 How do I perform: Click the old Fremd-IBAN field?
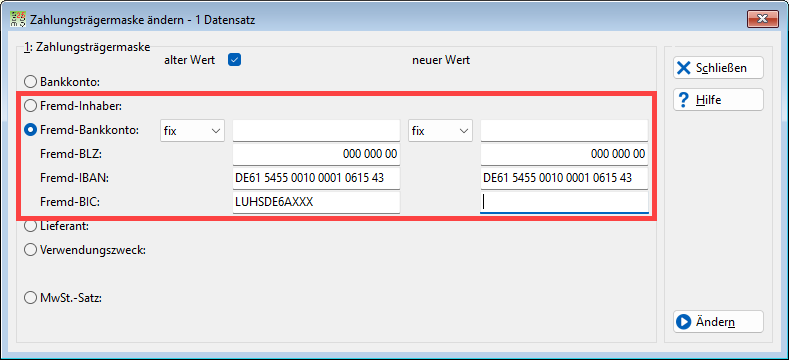[x=317, y=178]
